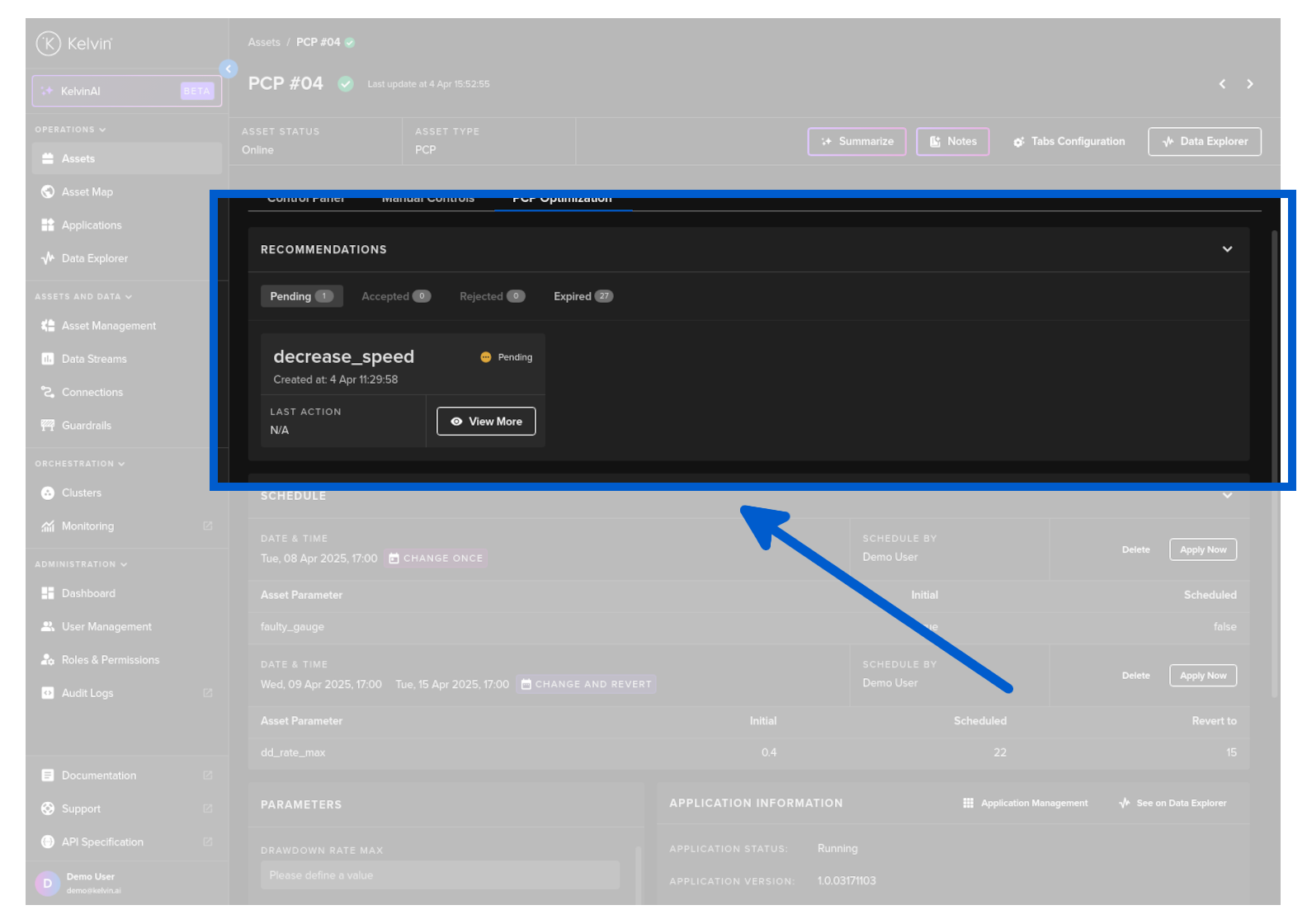Go to the previous asset arrow

click(x=1222, y=84)
